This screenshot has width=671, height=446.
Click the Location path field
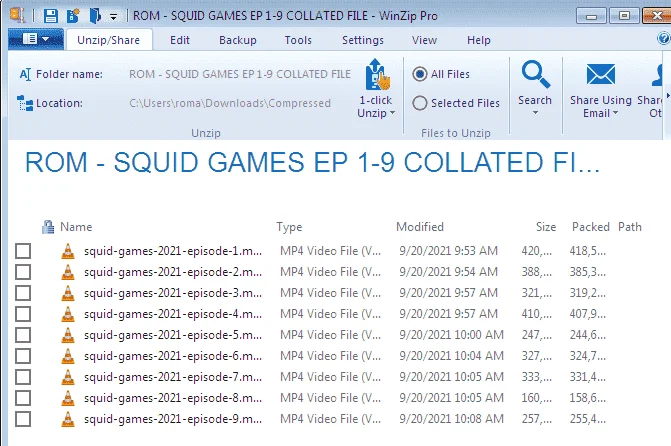230,103
